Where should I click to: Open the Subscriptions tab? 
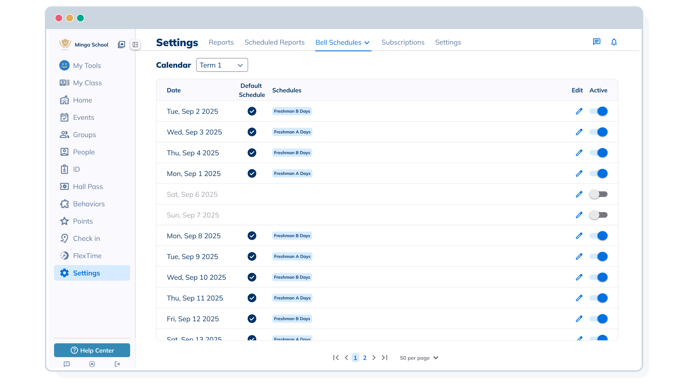[403, 43]
